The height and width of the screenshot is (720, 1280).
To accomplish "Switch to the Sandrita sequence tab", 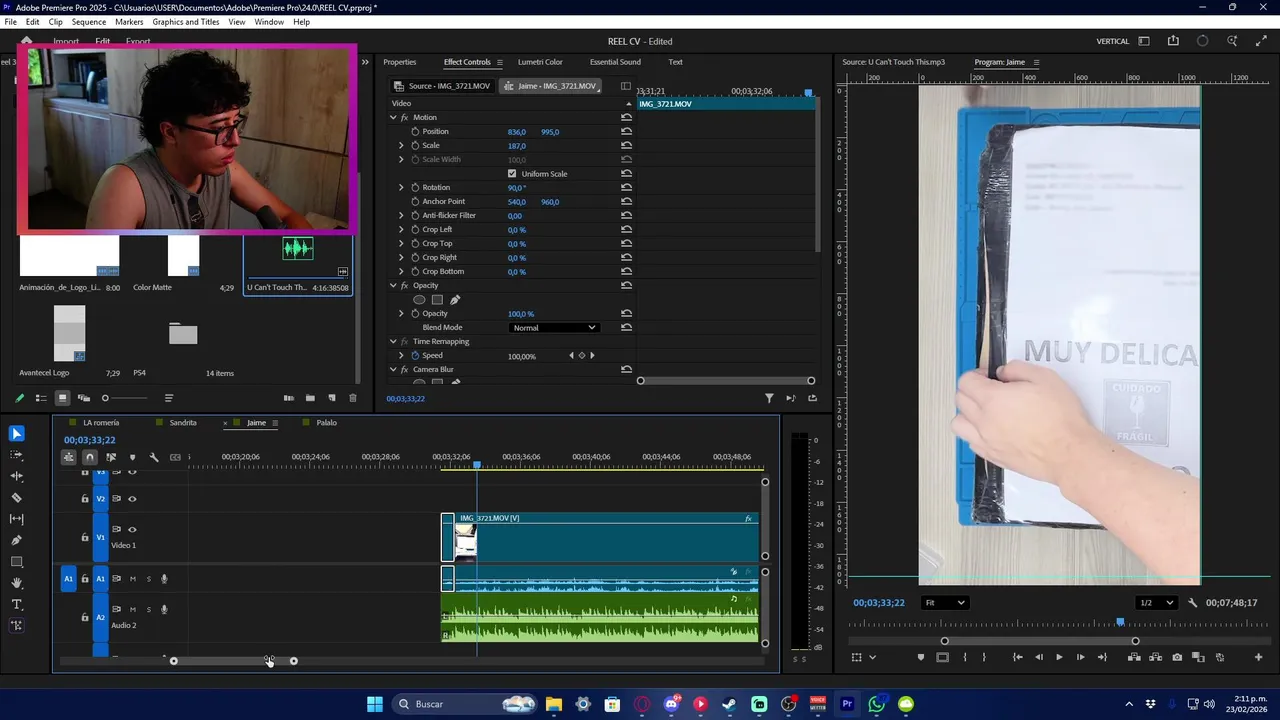I will tap(183, 423).
